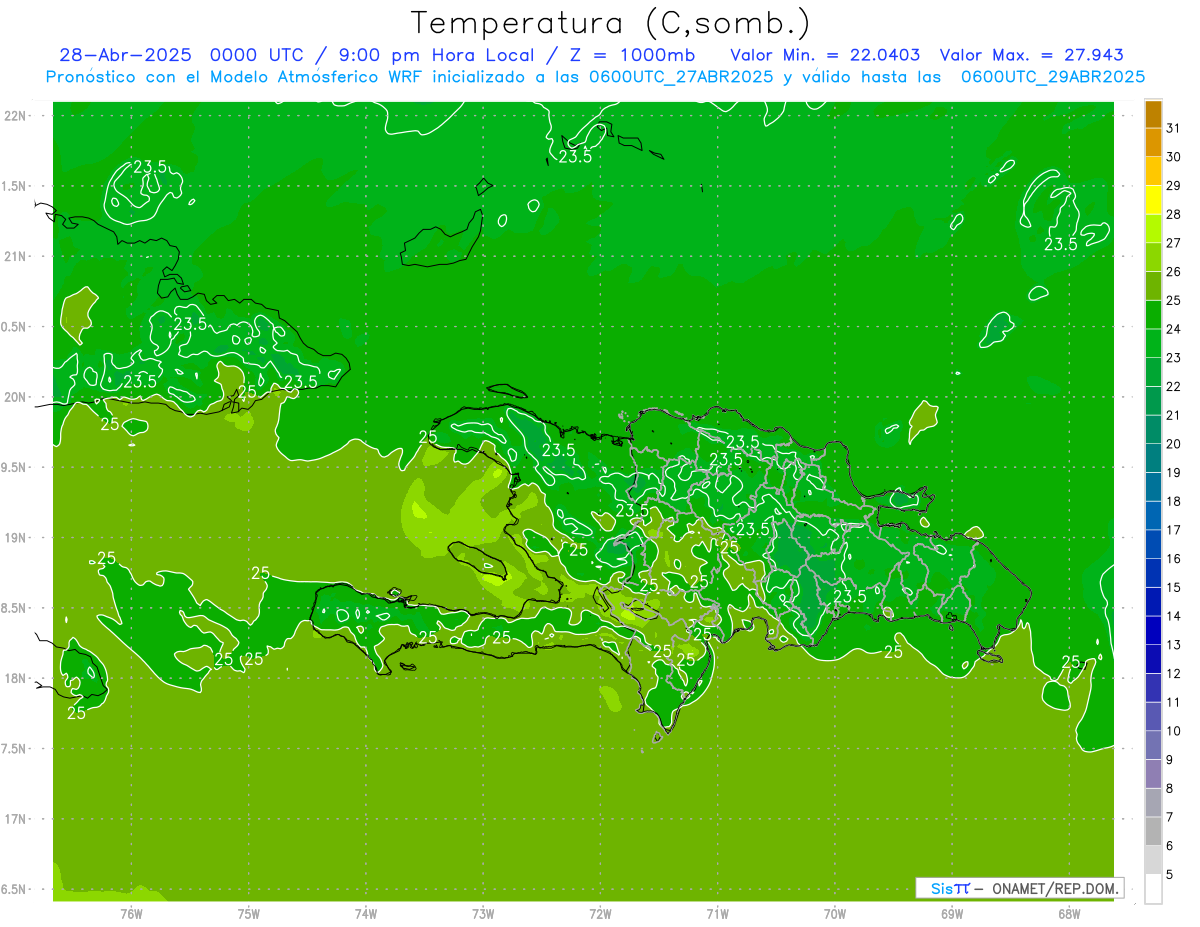The image size is (1200, 927).
Task: Click the "76W" longitude axis label
Action: 130,914
